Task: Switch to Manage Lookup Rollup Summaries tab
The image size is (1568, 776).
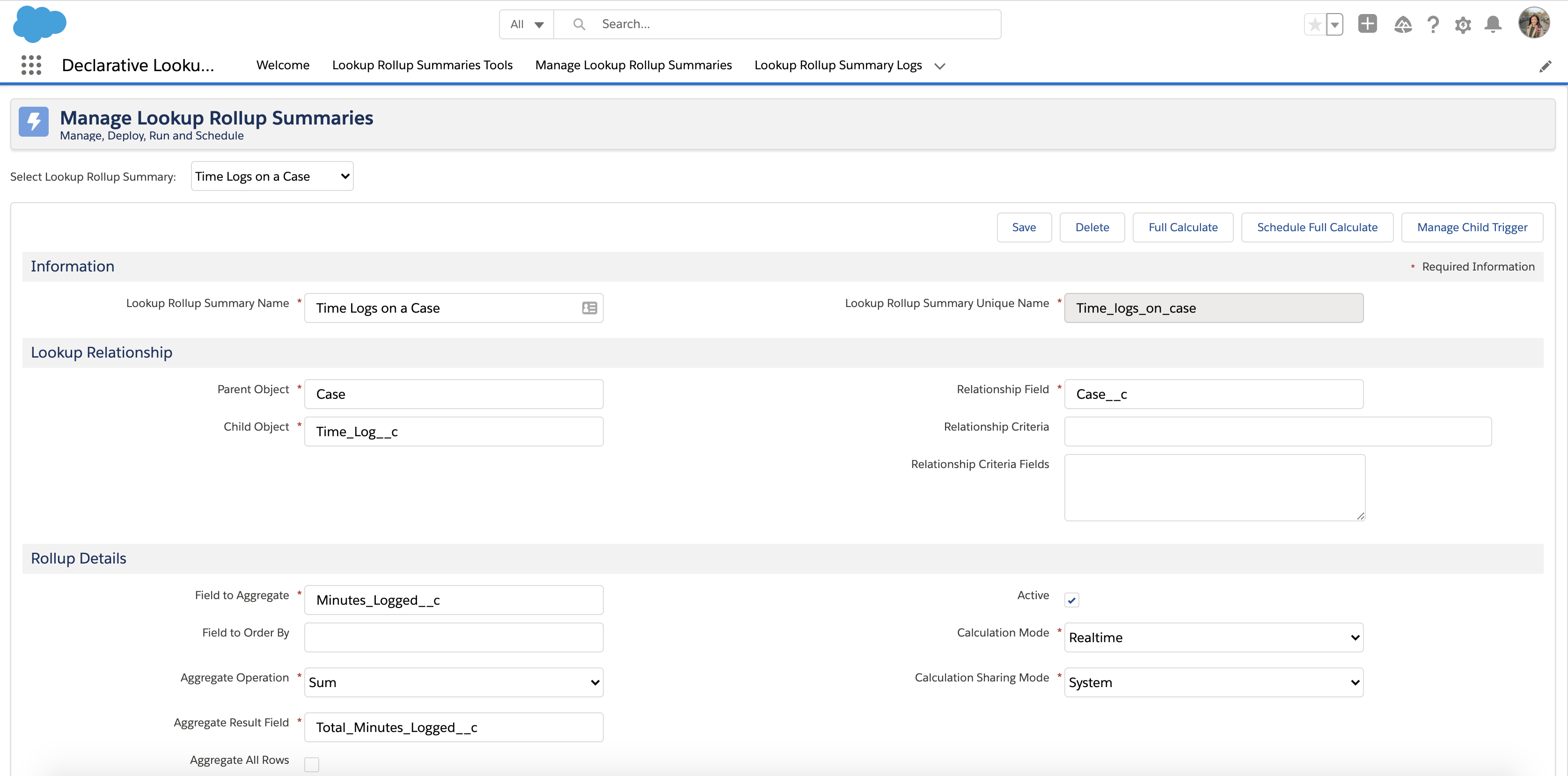Action: click(633, 65)
